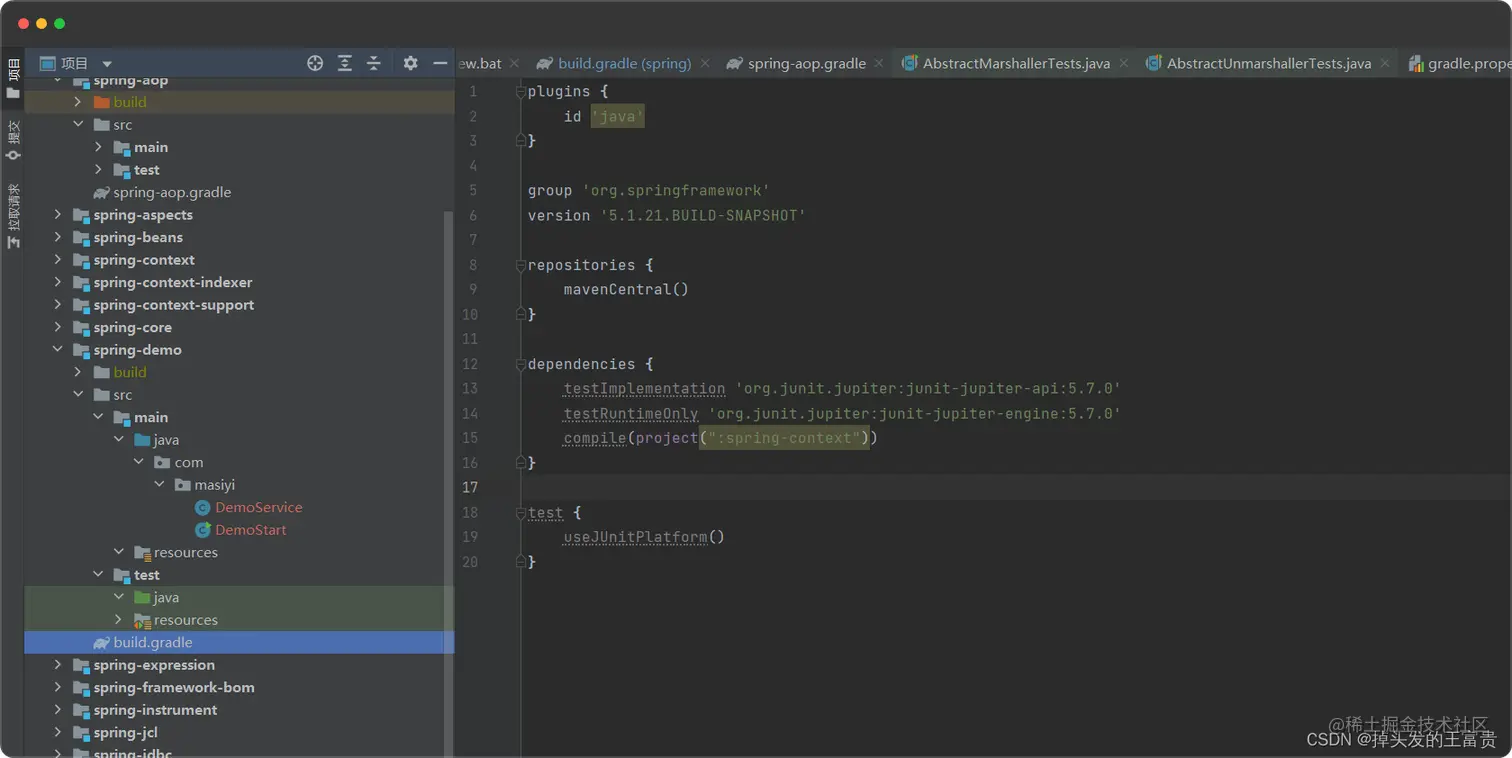Click the green java test folder icon
1512x758 pixels.
(142, 598)
